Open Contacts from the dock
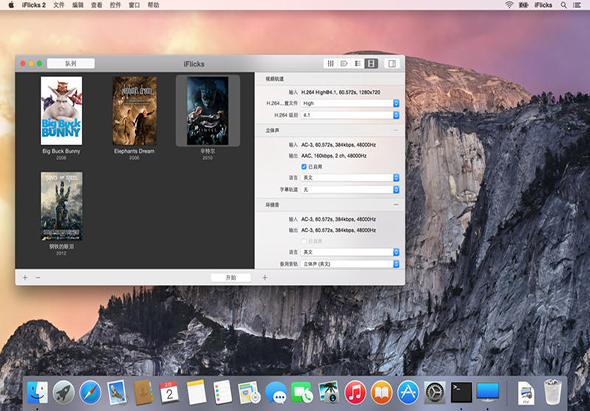Viewport: 590px width, 411px height. pos(143,392)
